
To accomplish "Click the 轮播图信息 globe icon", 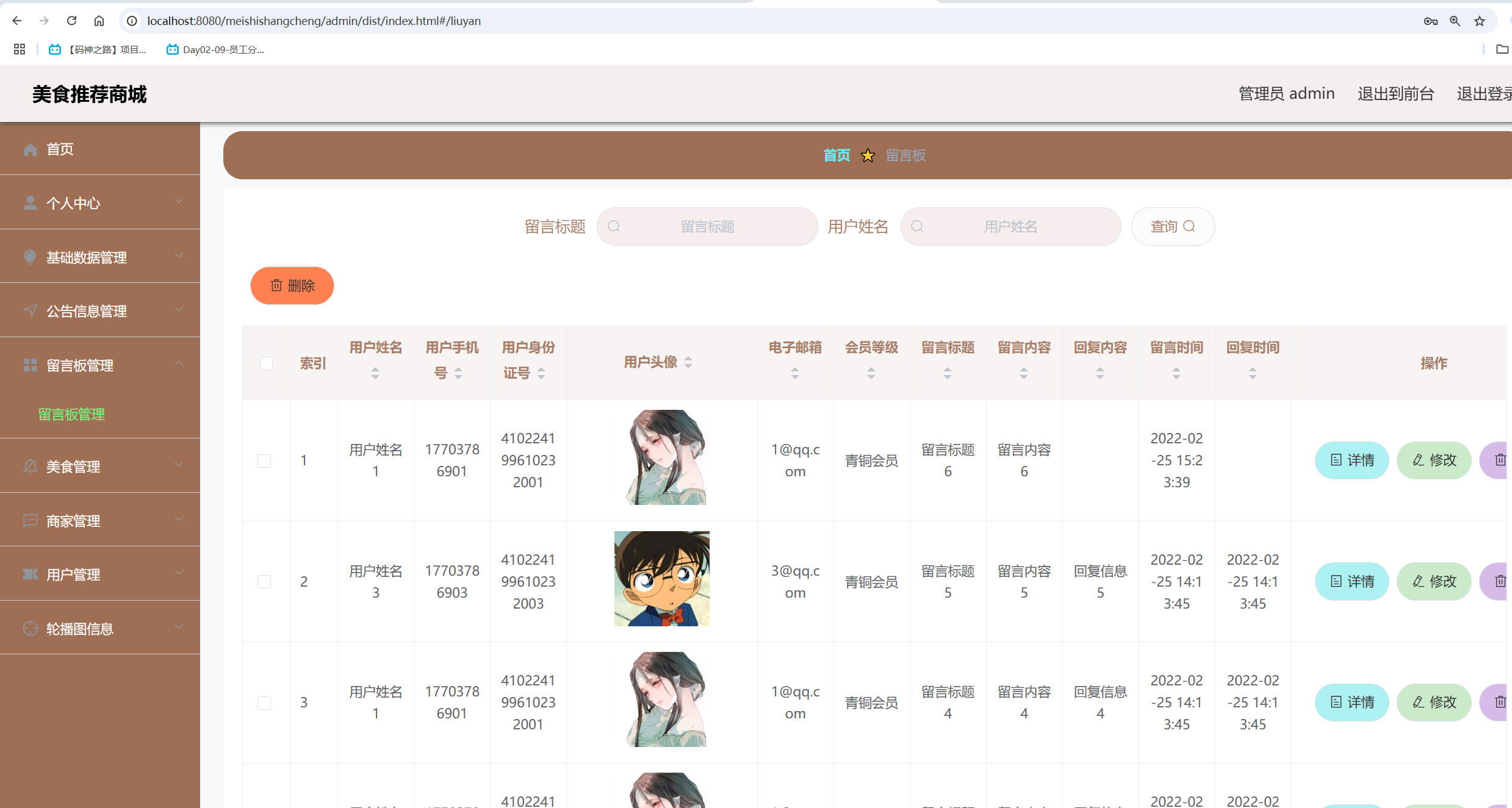I will pyautogui.click(x=30, y=628).
